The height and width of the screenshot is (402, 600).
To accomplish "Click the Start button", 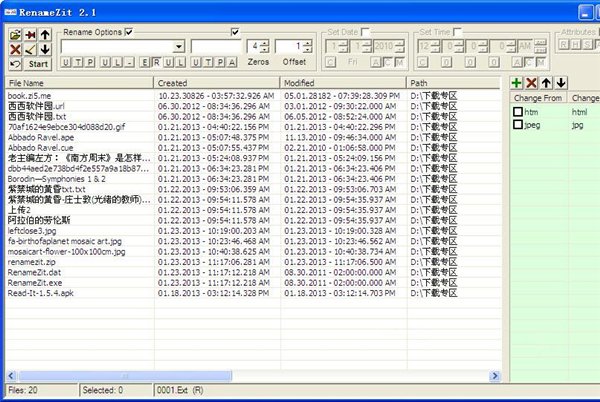I will 38,64.
